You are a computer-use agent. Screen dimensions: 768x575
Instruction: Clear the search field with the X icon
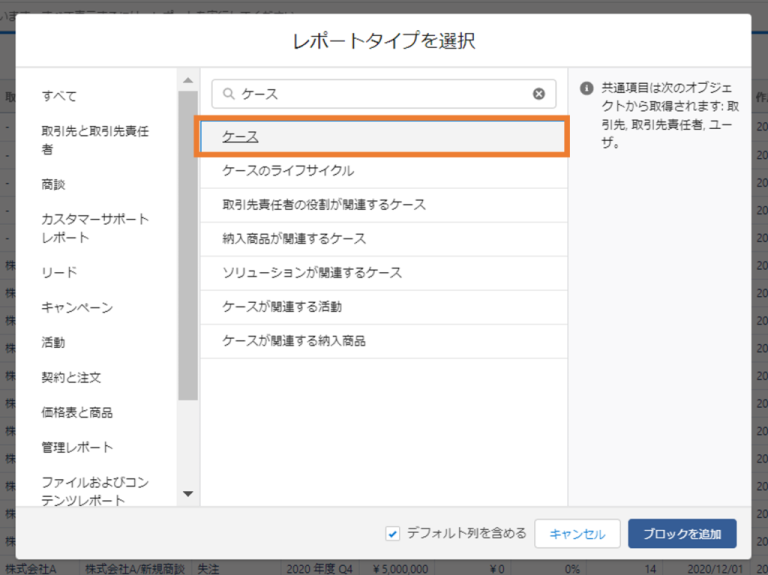coord(539,94)
